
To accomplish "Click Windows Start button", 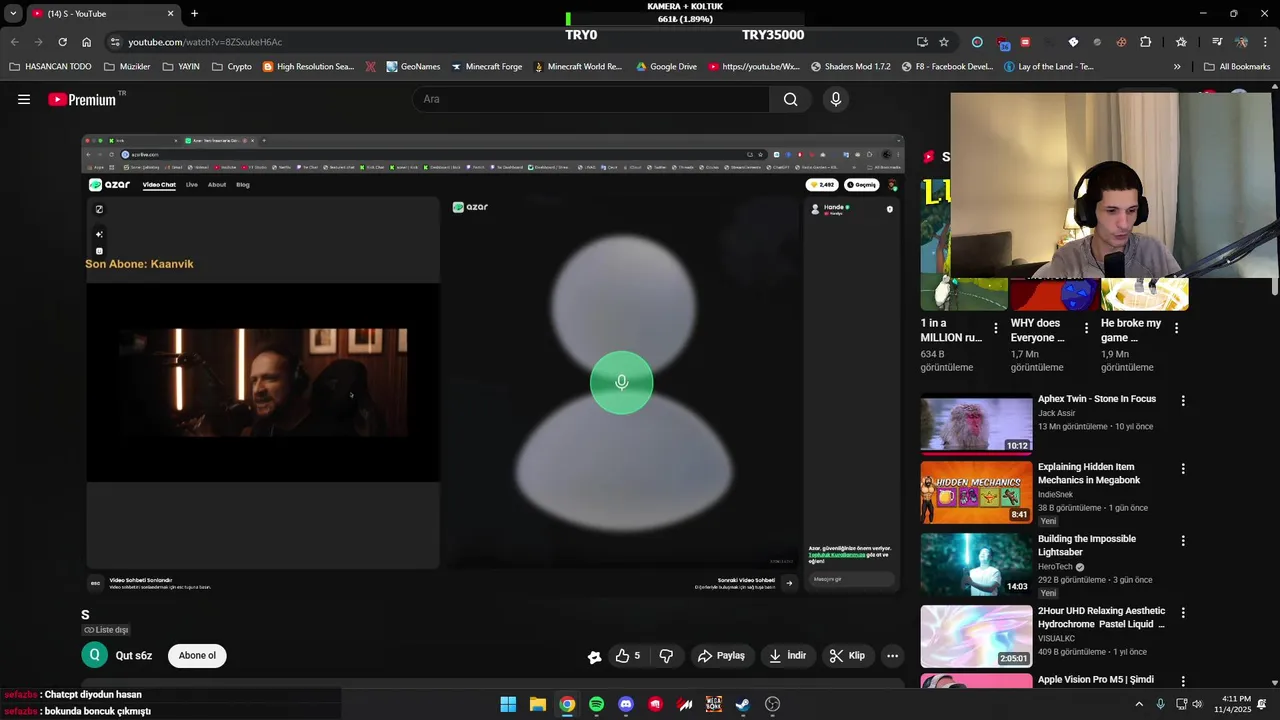I will 508,704.
